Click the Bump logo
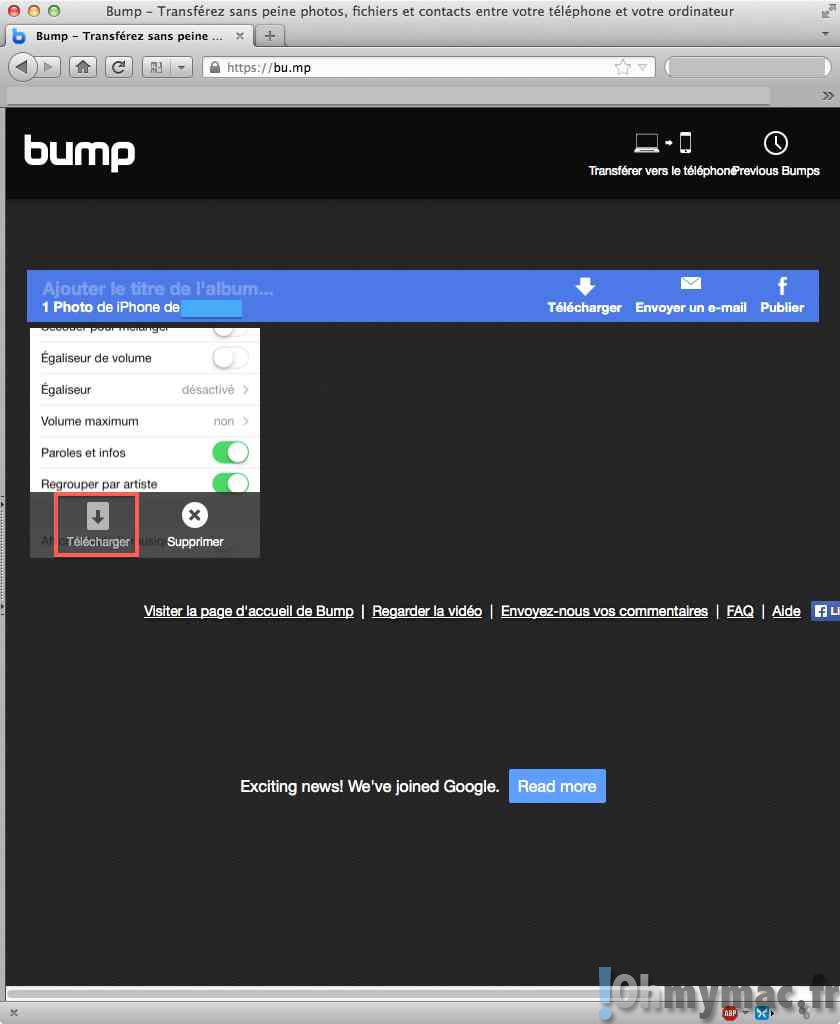 click(x=80, y=153)
